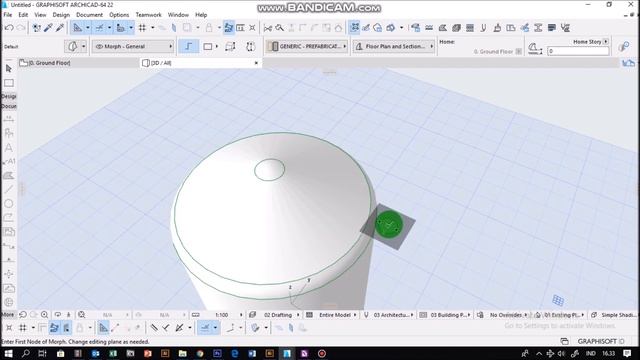Click the Zoom In magnifier icon

coord(44,315)
